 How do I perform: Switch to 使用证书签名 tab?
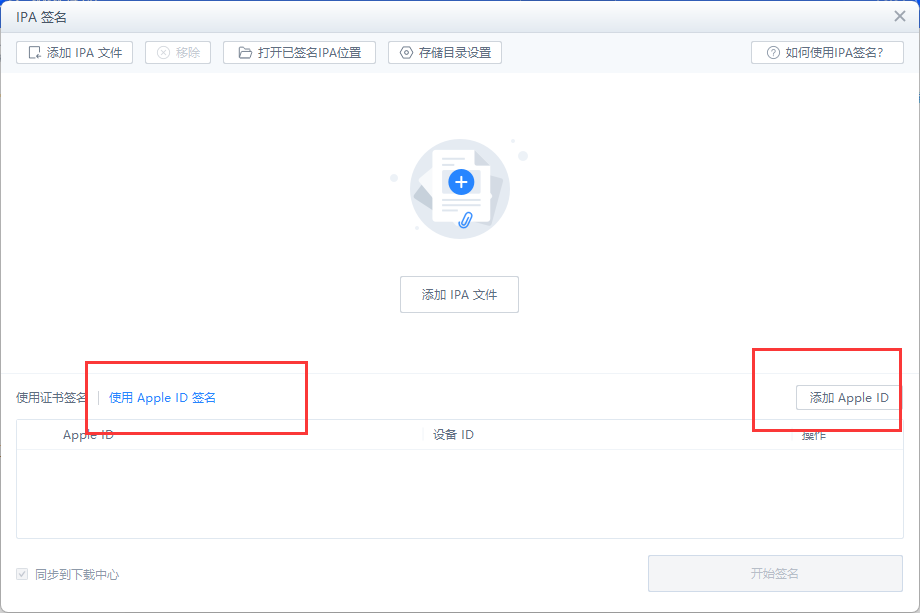tap(52, 398)
